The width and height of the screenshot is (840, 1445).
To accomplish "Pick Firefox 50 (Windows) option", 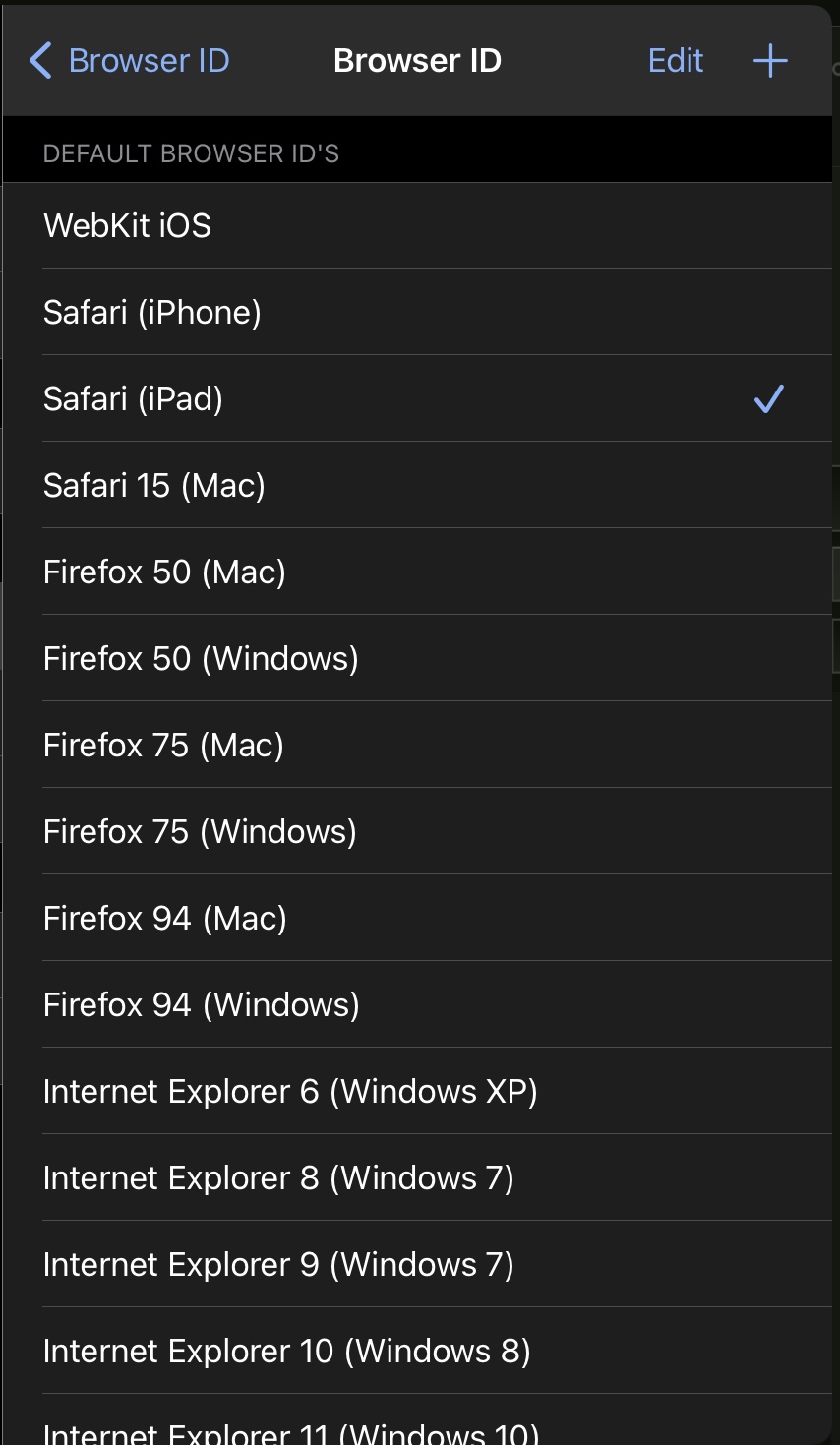I will [418, 658].
